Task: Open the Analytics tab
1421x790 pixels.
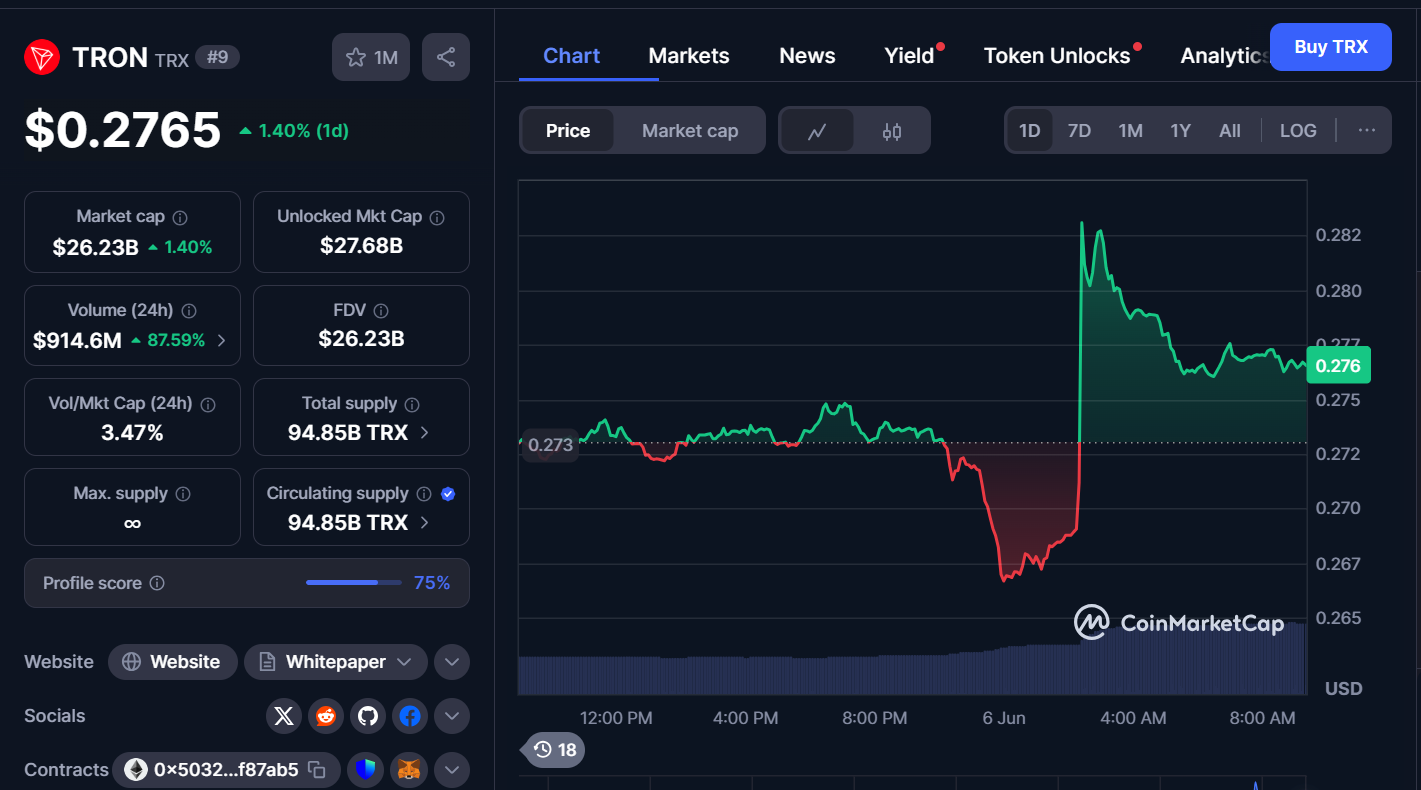Action: (x=1225, y=56)
